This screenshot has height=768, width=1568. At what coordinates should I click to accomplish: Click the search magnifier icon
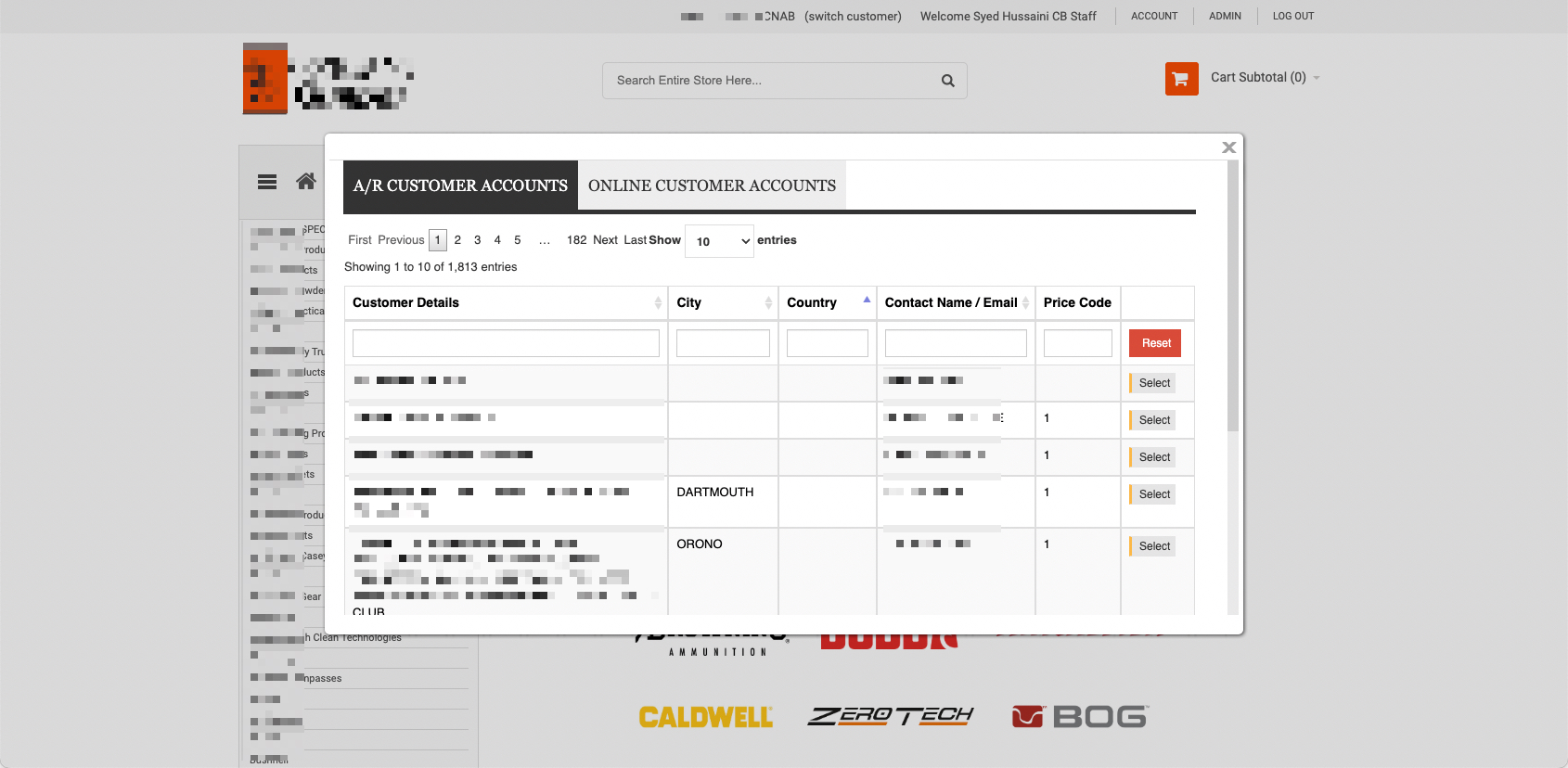947,81
